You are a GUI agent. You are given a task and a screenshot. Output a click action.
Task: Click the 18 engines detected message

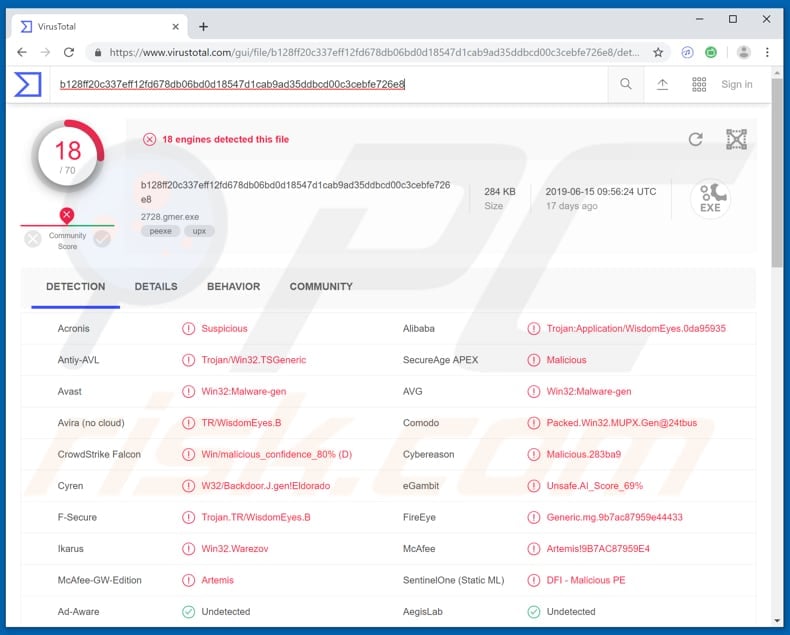[x=225, y=140]
